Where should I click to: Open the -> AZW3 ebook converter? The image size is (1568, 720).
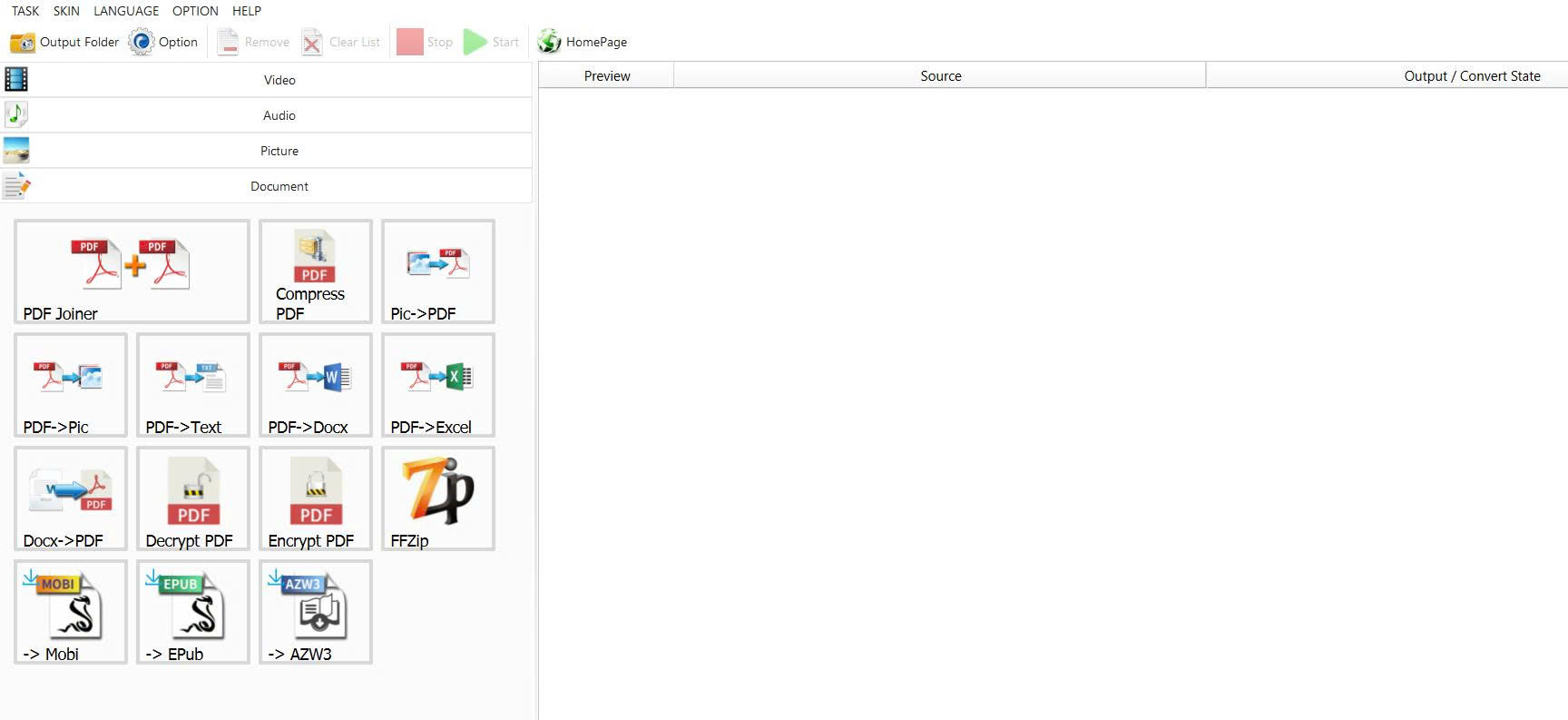tap(316, 612)
